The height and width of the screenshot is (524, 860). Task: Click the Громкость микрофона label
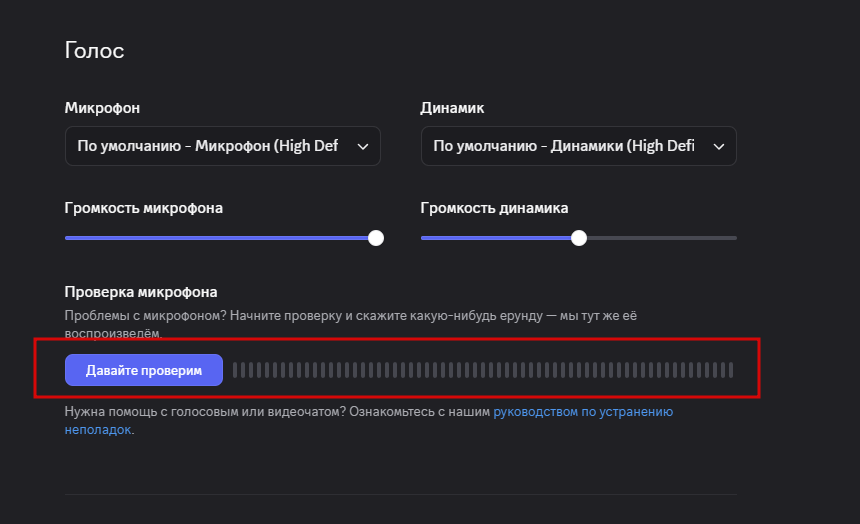coord(144,208)
